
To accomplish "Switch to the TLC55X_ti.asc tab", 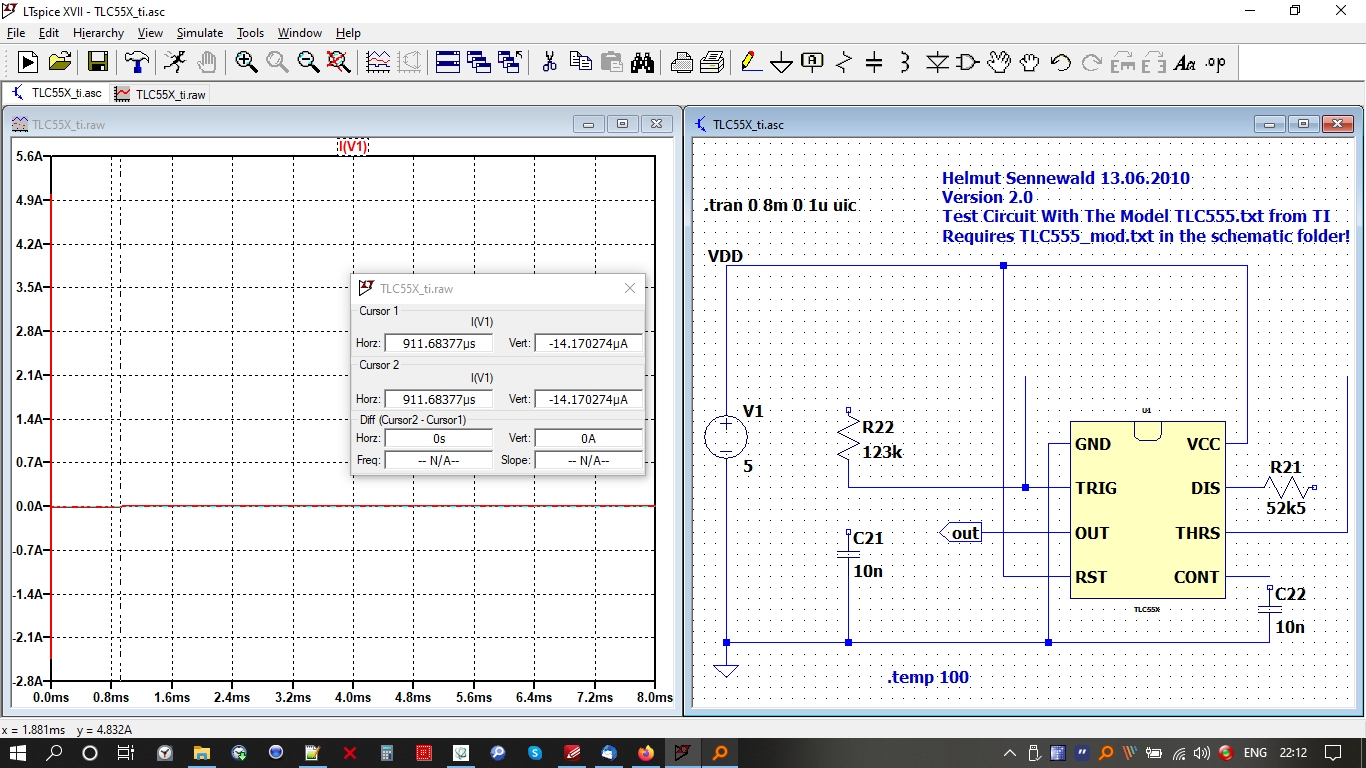I will coord(55,93).
